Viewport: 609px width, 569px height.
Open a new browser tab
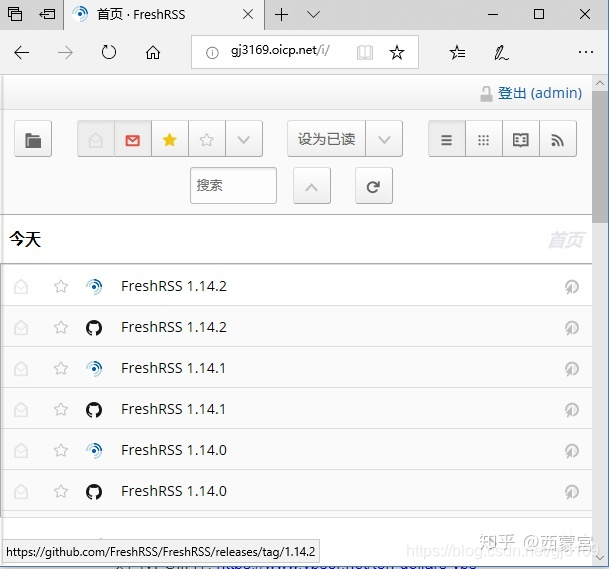click(282, 15)
